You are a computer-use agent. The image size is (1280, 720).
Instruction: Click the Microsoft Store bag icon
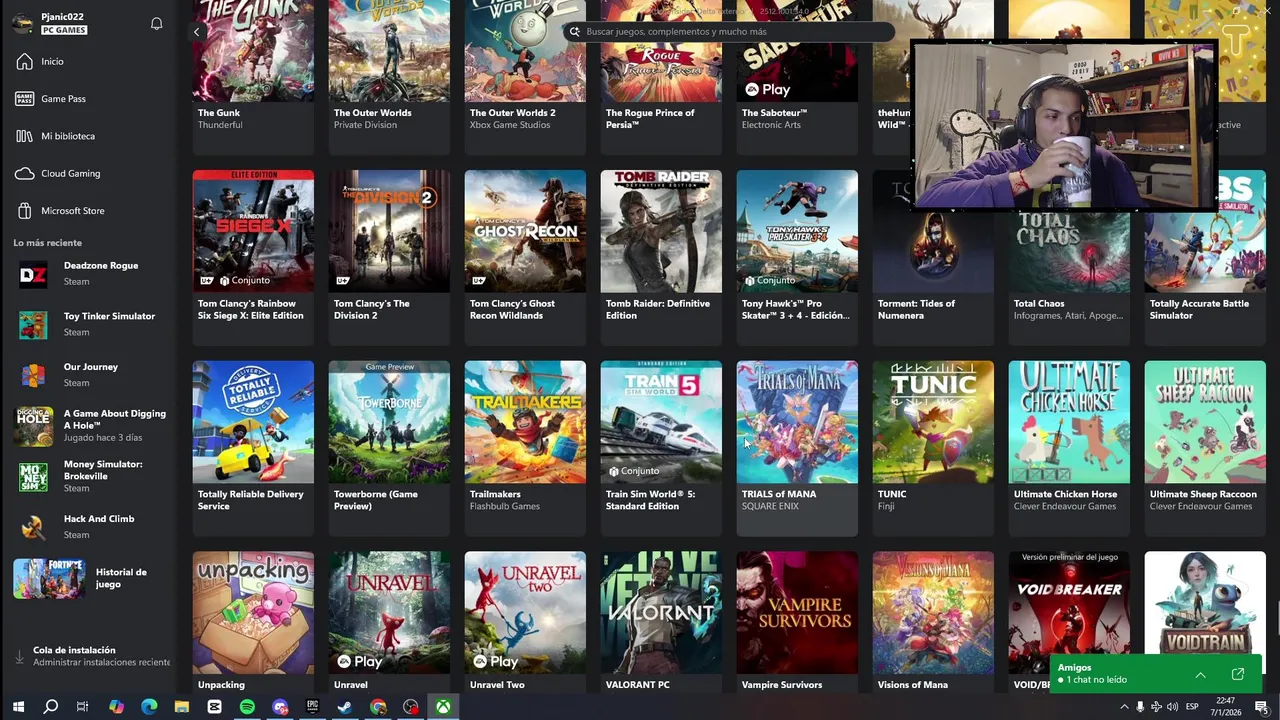pos(25,210)
